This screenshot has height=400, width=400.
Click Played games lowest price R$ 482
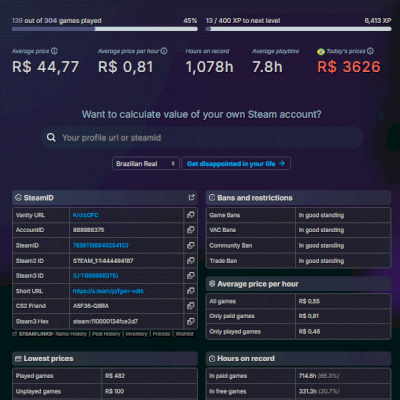(115, 376)
